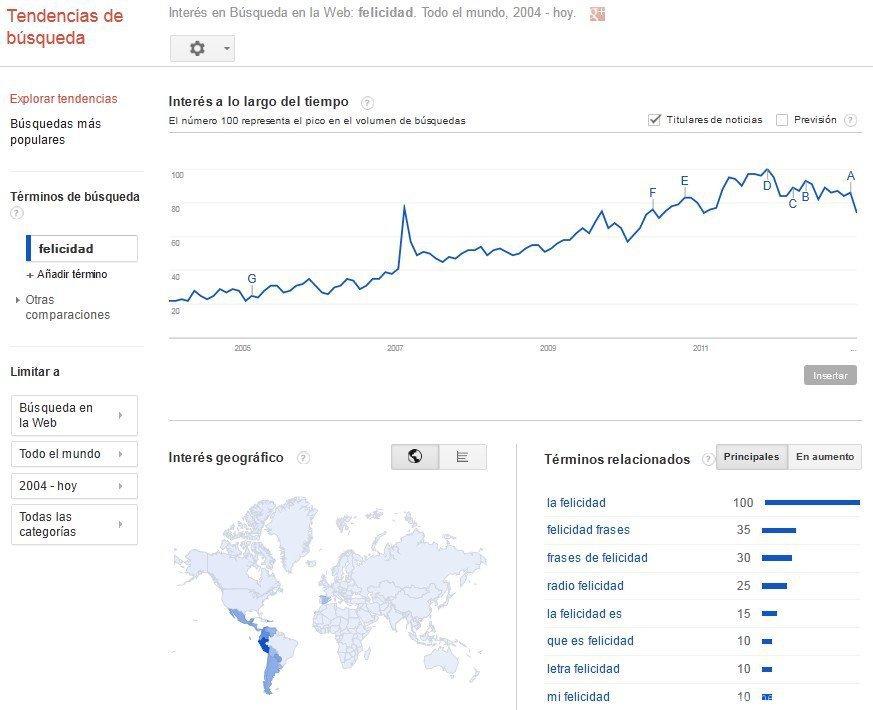Uncheck the Titulares de noticias checkbox

coord(655,118)
